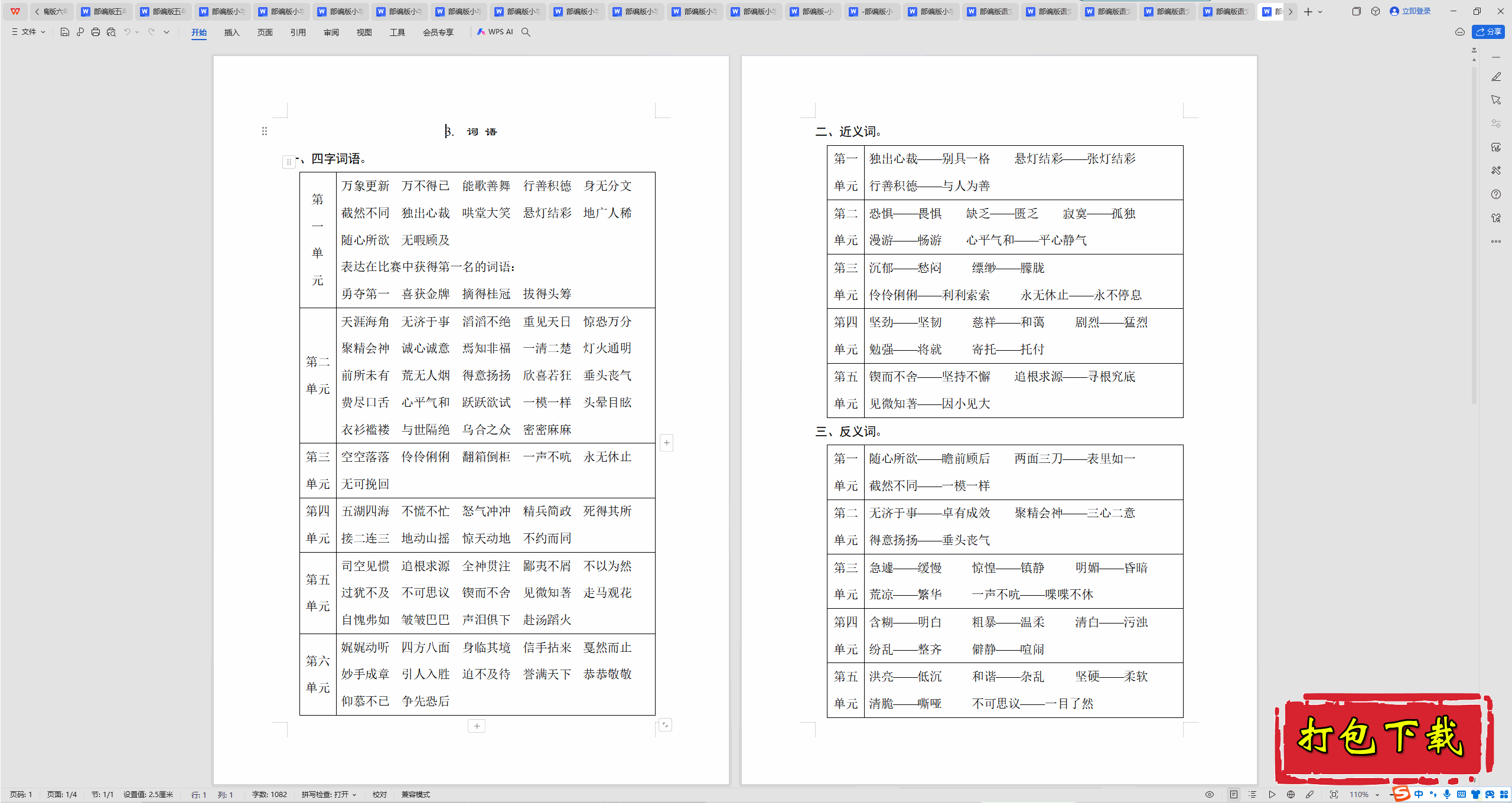Screen dimensions: 1512x803
Task: Click the cloud comment icon beside Share
Action: point(1460,32)
